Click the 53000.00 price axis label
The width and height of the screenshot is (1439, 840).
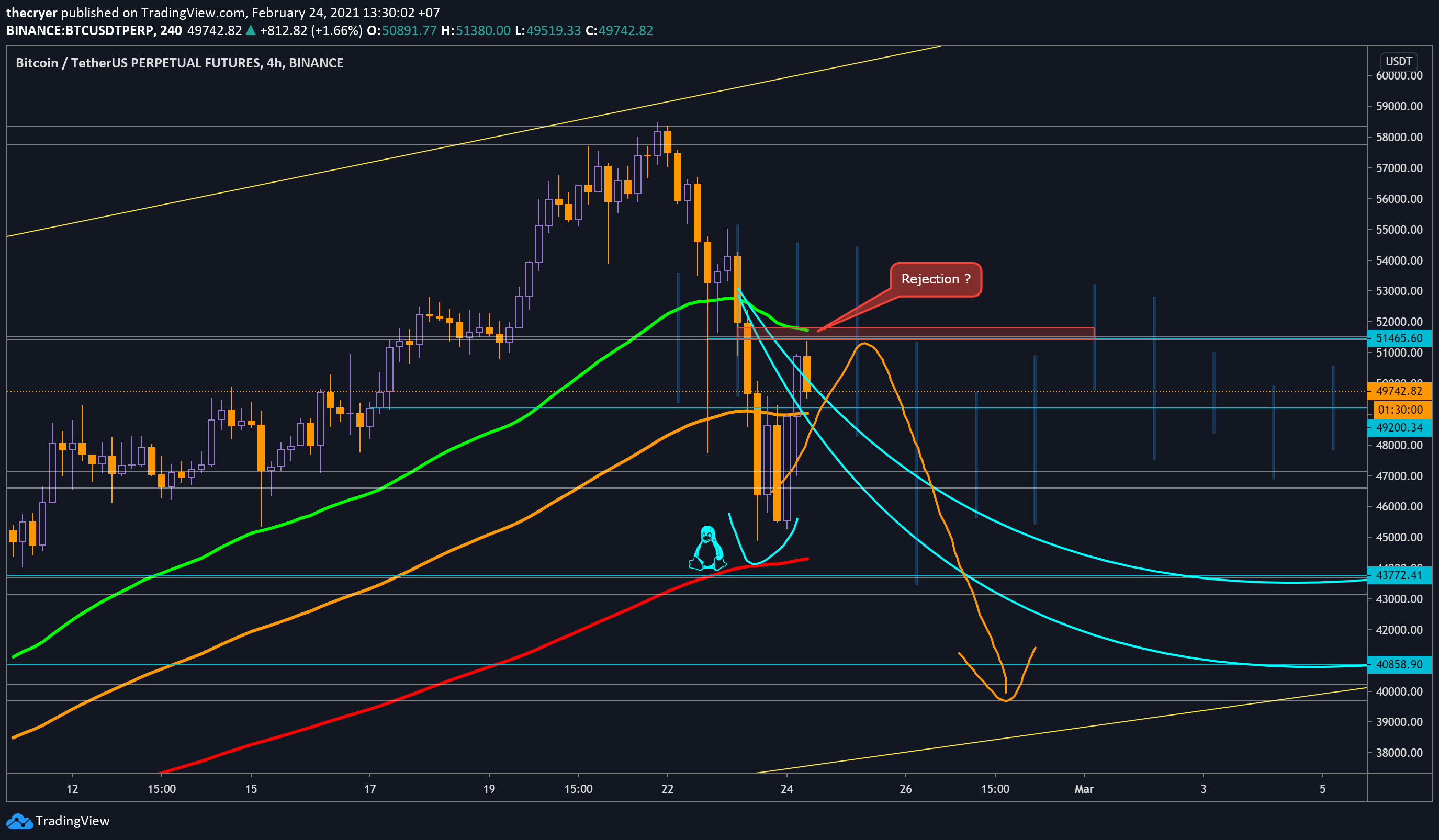point(1399,291)
